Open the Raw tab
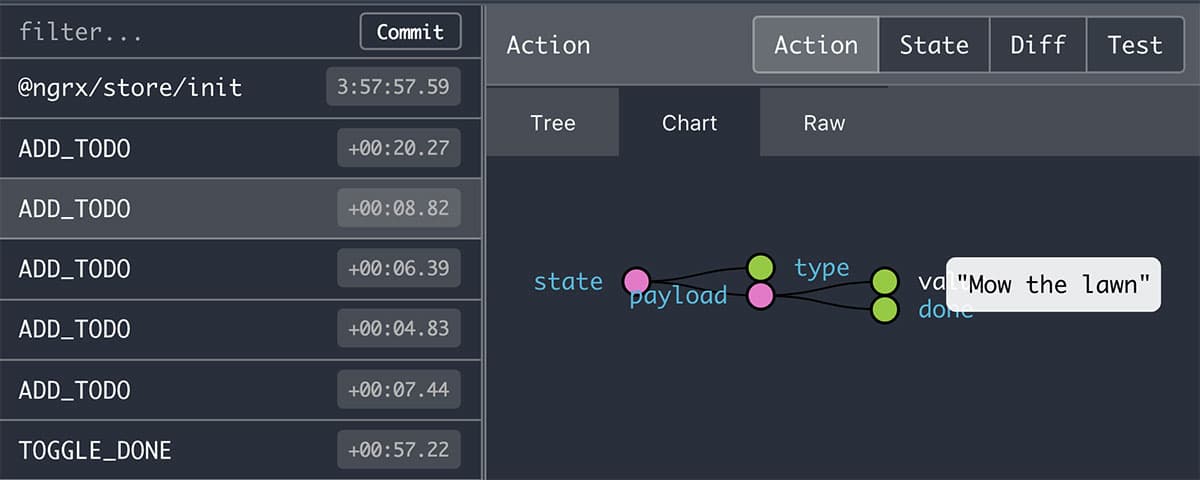The height and width of the screenshot is (480, 1200). point(825,123)
